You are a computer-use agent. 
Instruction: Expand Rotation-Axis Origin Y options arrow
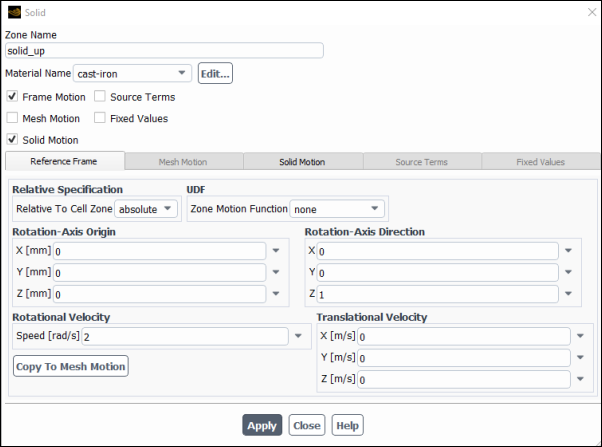[x=276, y=272]
